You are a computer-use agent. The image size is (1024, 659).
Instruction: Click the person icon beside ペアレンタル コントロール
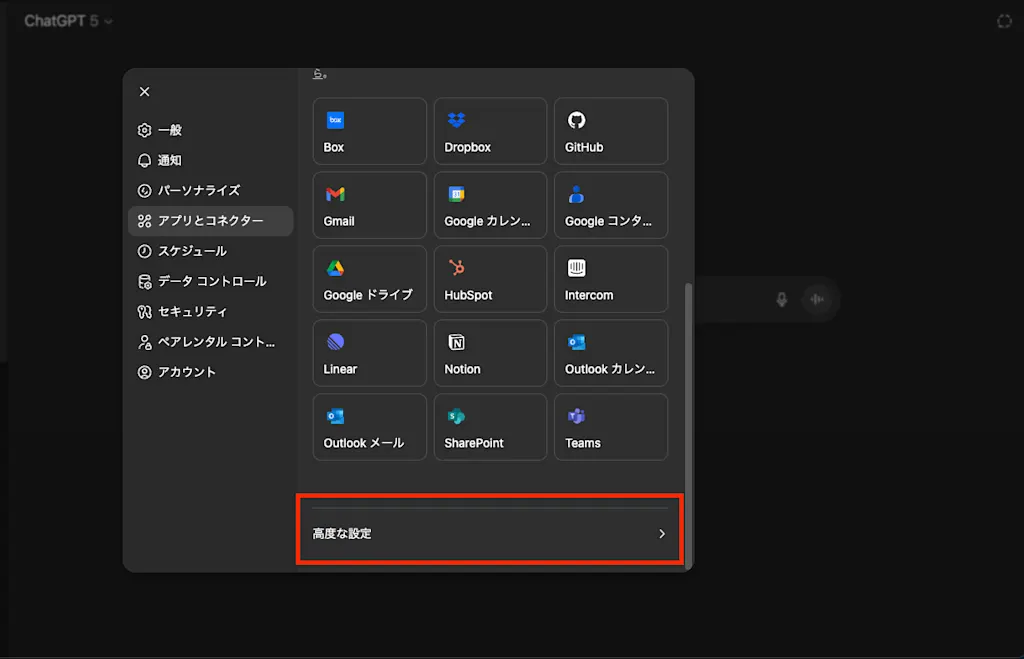coord(144,342)
